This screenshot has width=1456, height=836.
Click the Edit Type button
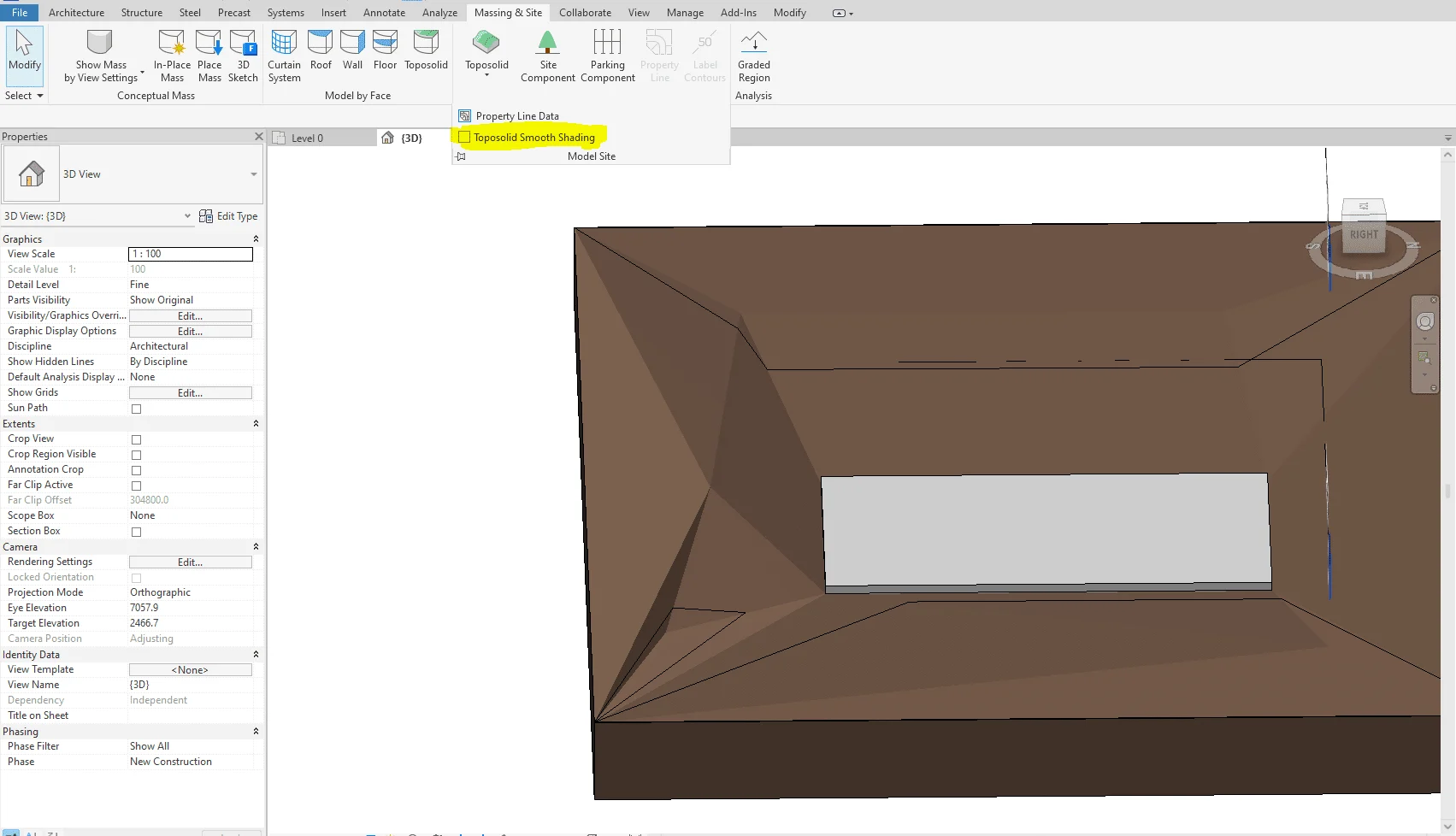tap(228, 215)
